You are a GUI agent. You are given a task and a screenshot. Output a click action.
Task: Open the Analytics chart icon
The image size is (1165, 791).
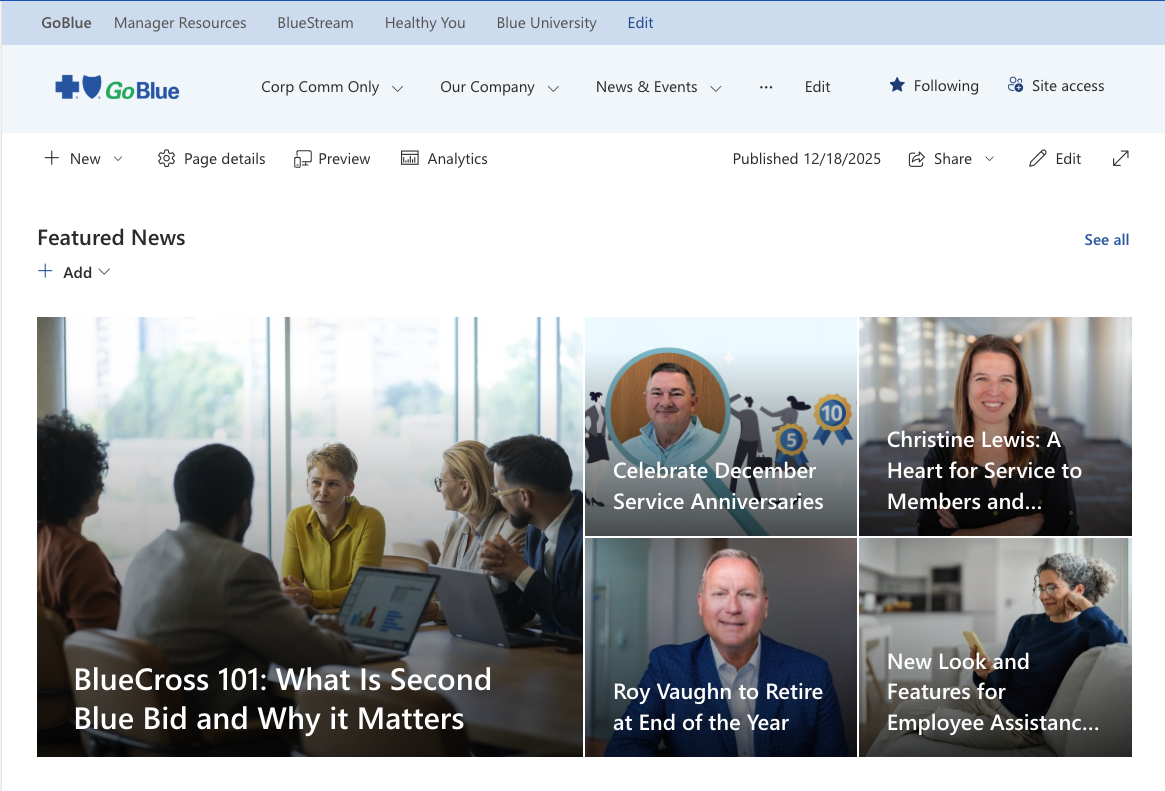click(x=409, y=158)
